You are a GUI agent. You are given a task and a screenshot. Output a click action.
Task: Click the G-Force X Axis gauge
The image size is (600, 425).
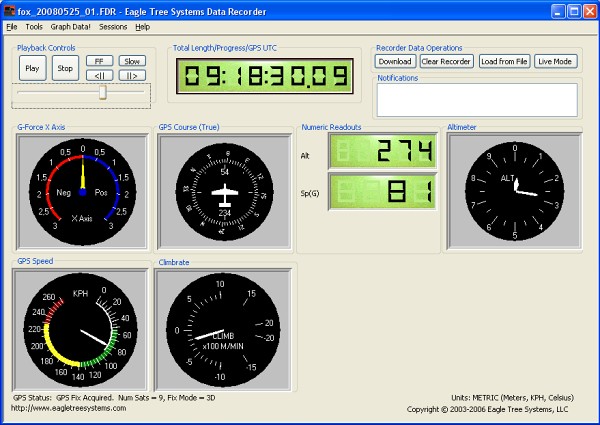(82, 192)
